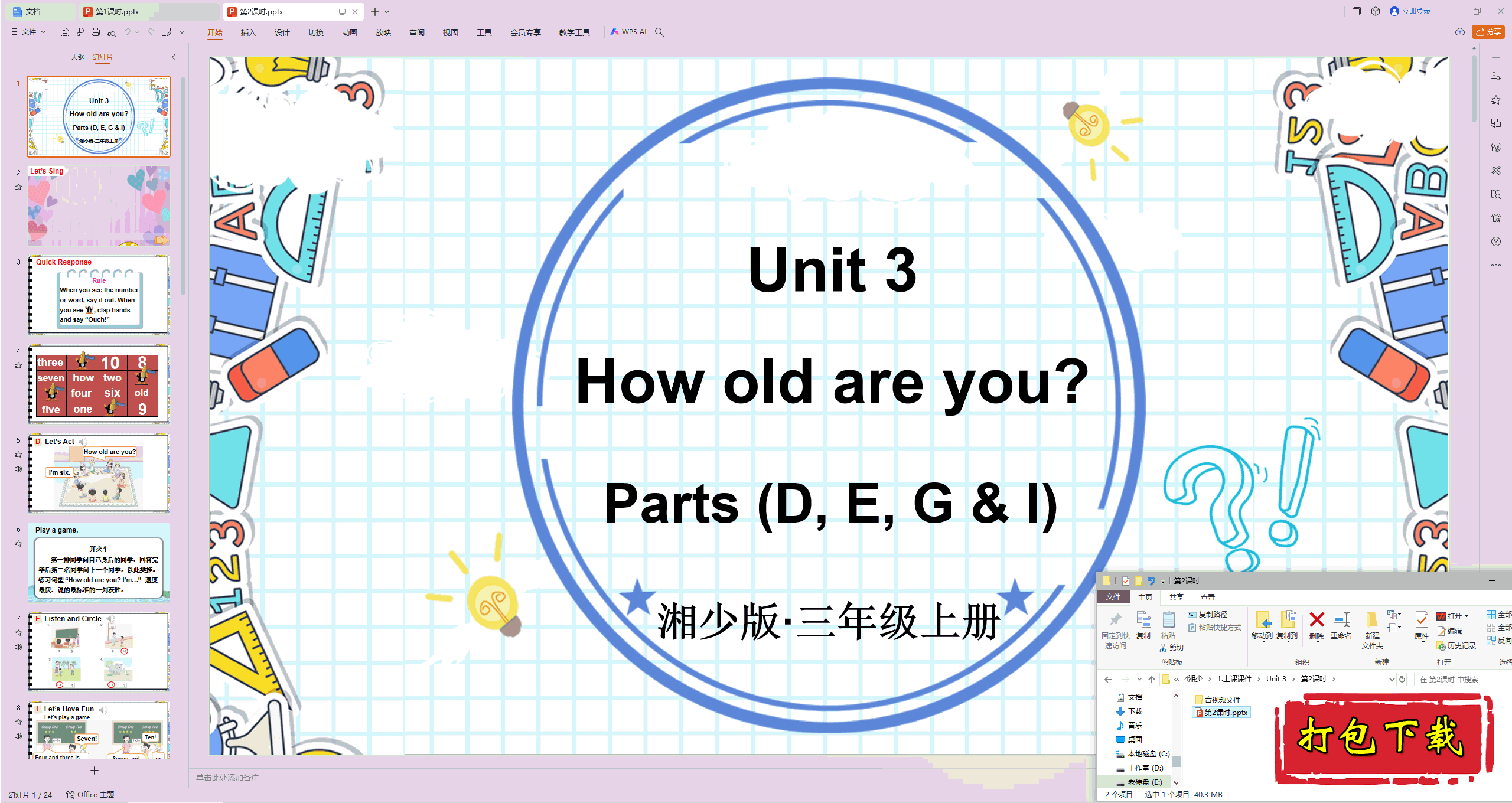1512x803 pixels.
Task: Click Cut (剪切) in Explorer ribbon
Action: tap(1171, 648)
